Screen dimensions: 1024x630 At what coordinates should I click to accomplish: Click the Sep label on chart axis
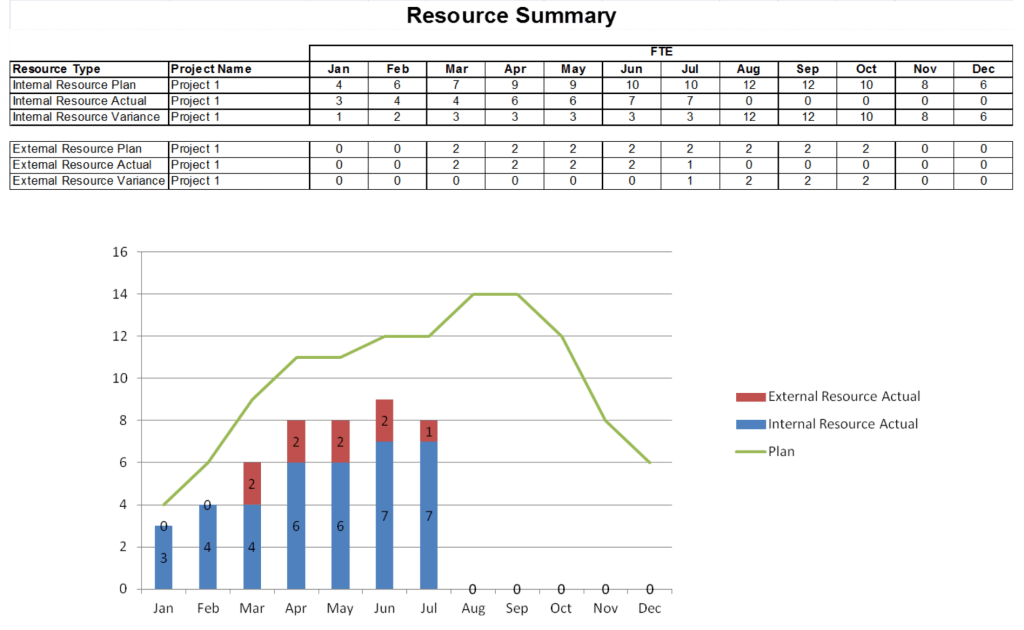click(x=517, y=608)
